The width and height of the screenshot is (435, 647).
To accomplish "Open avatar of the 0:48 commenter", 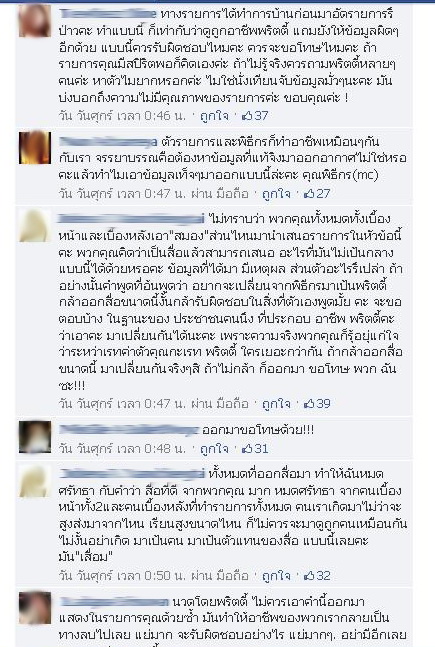I will 35,437.
